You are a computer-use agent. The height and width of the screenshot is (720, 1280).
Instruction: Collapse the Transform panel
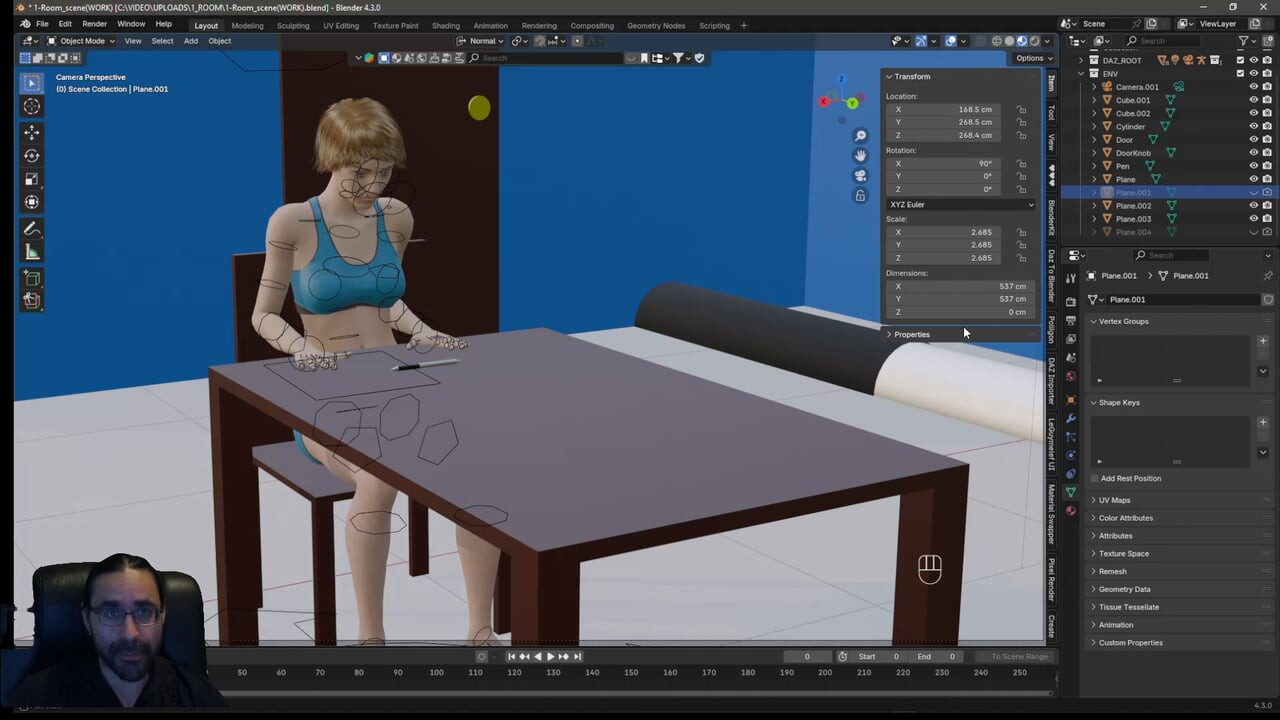tap(911, 77)
